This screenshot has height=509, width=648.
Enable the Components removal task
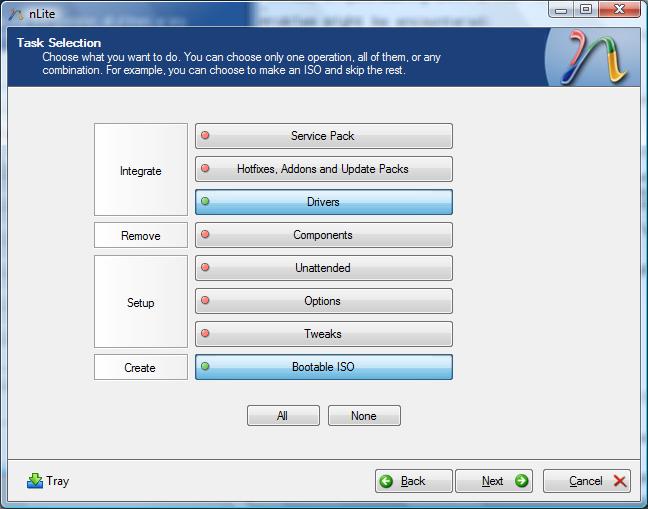[x=323, y=235]
